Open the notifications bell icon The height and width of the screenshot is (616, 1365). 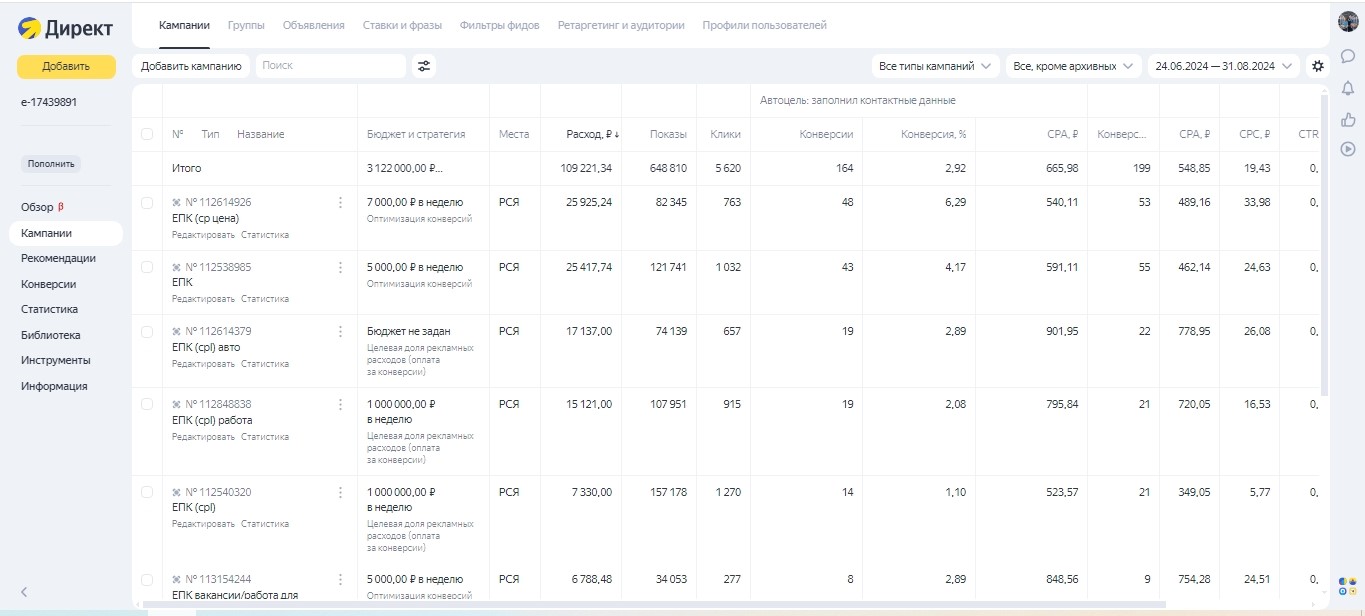1347,88
